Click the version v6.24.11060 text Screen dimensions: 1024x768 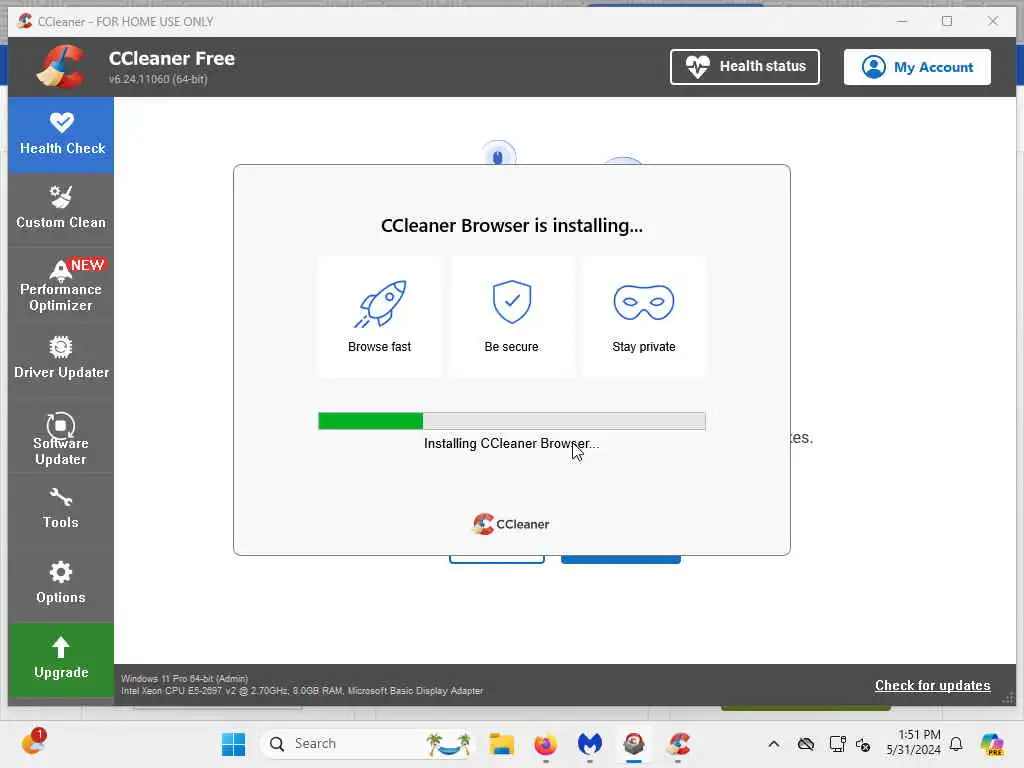coord(158,79)
